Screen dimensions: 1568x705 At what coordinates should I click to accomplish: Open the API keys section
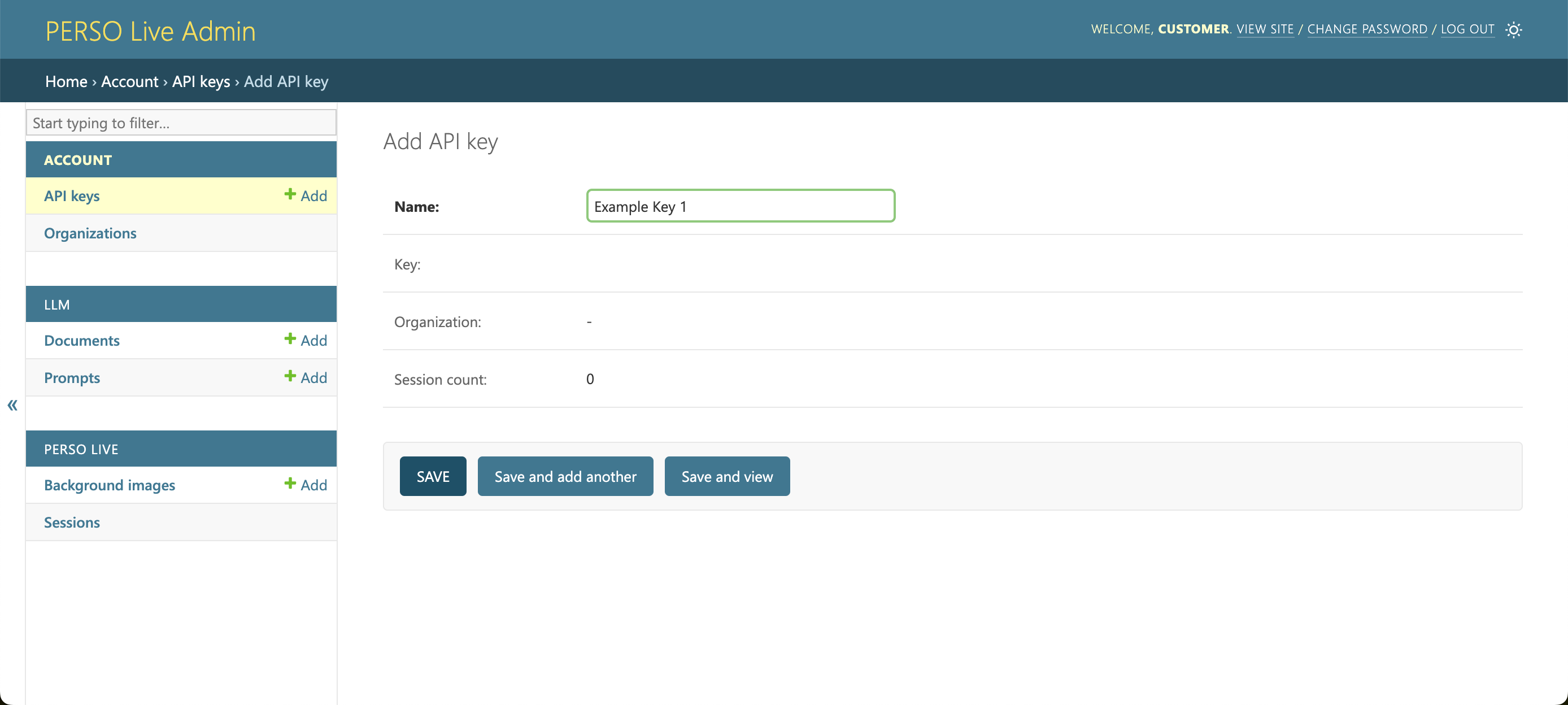tap(71, 195)
